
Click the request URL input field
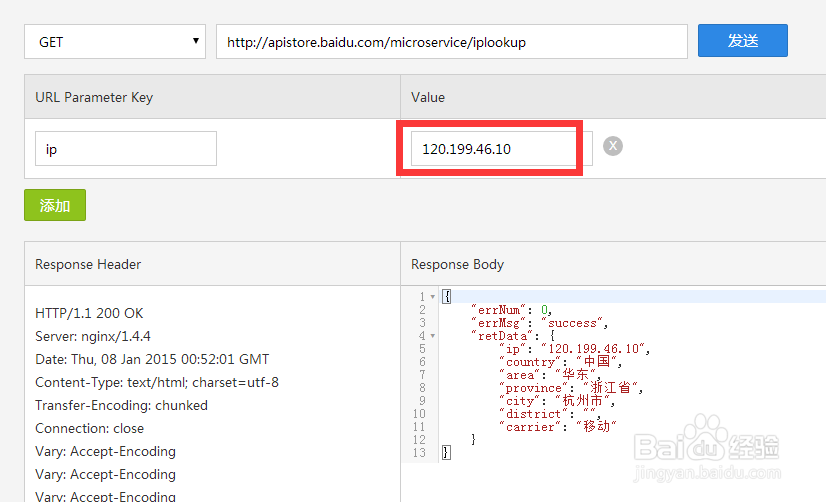coord(451,42)
